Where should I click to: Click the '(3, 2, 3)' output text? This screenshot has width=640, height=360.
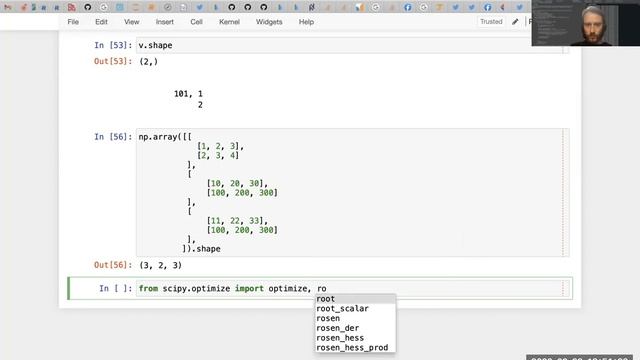(160, 265)
